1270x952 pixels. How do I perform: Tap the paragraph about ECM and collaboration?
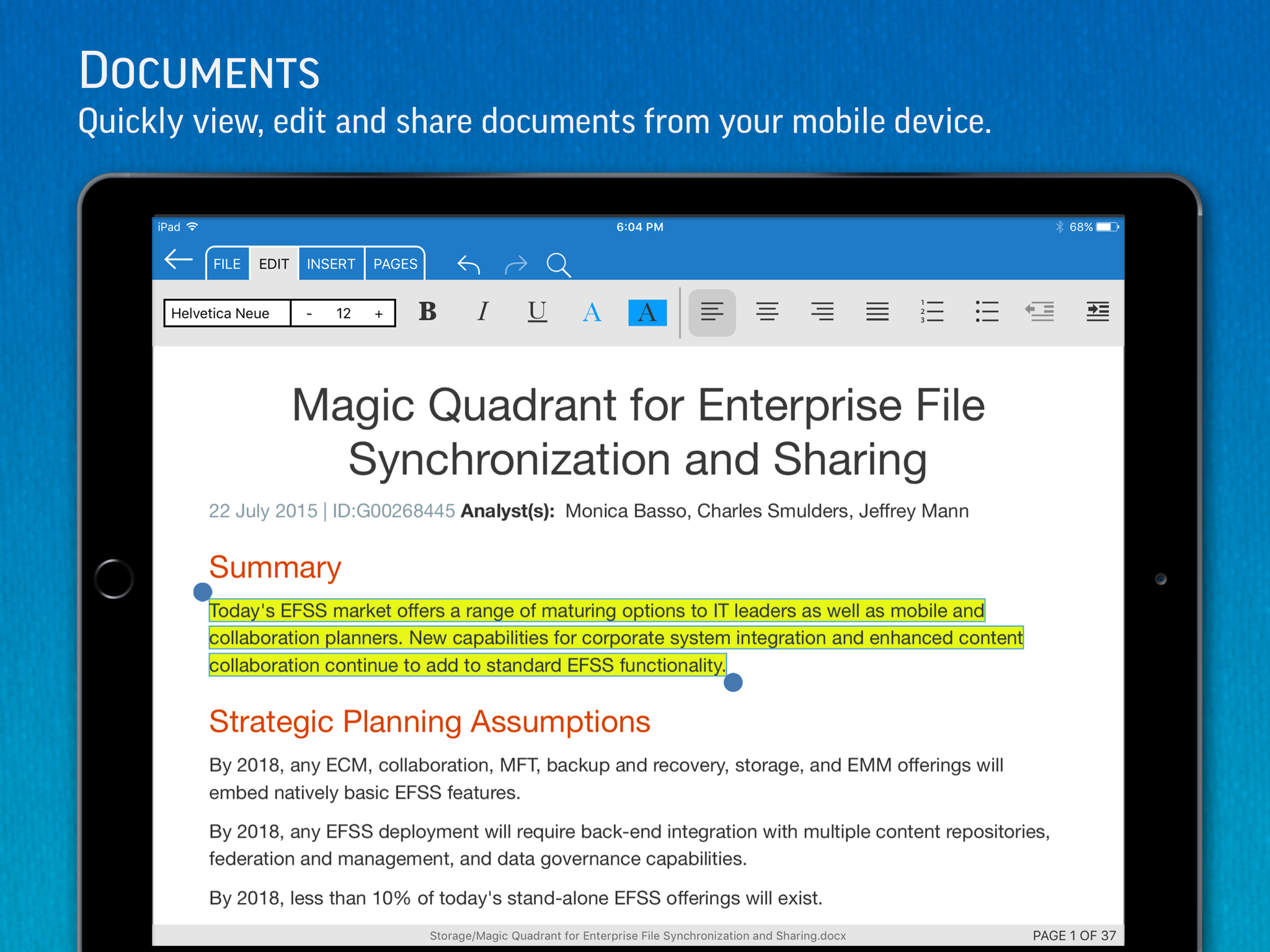tap(606, 779)
